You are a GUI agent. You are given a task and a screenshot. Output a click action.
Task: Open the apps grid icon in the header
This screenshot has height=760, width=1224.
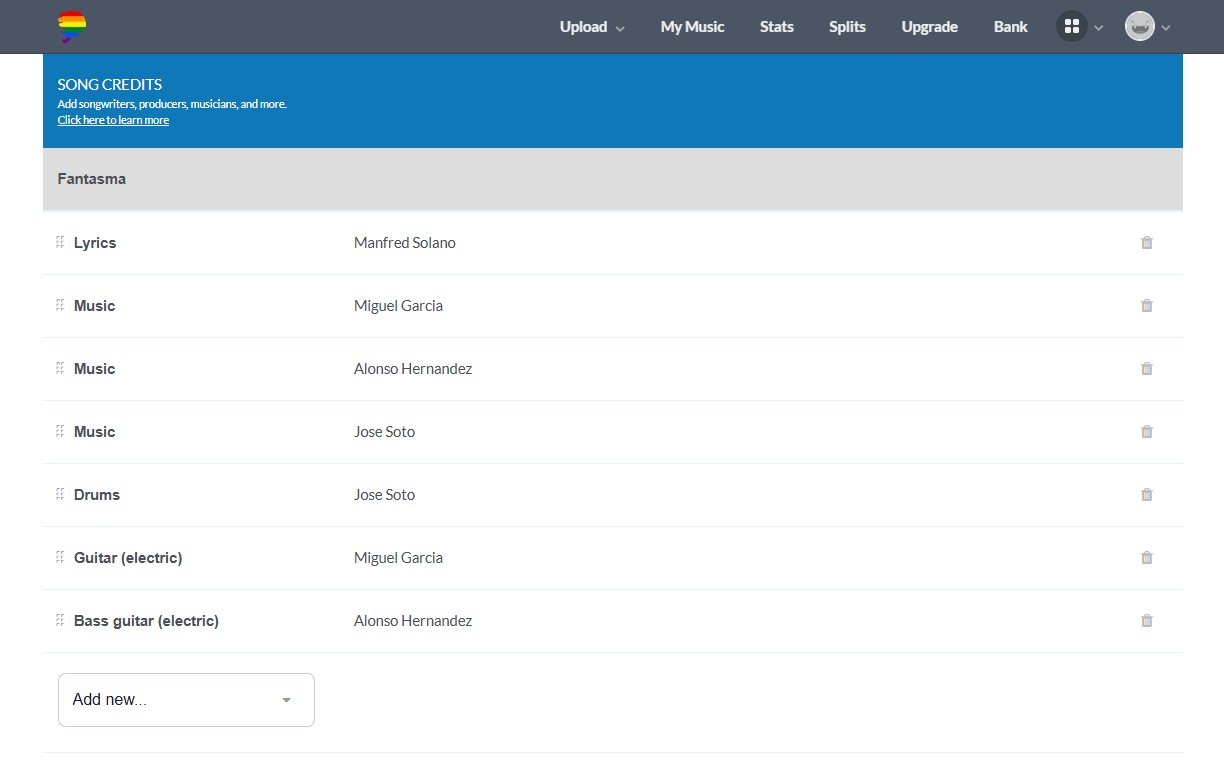[x=1072, y=27]
